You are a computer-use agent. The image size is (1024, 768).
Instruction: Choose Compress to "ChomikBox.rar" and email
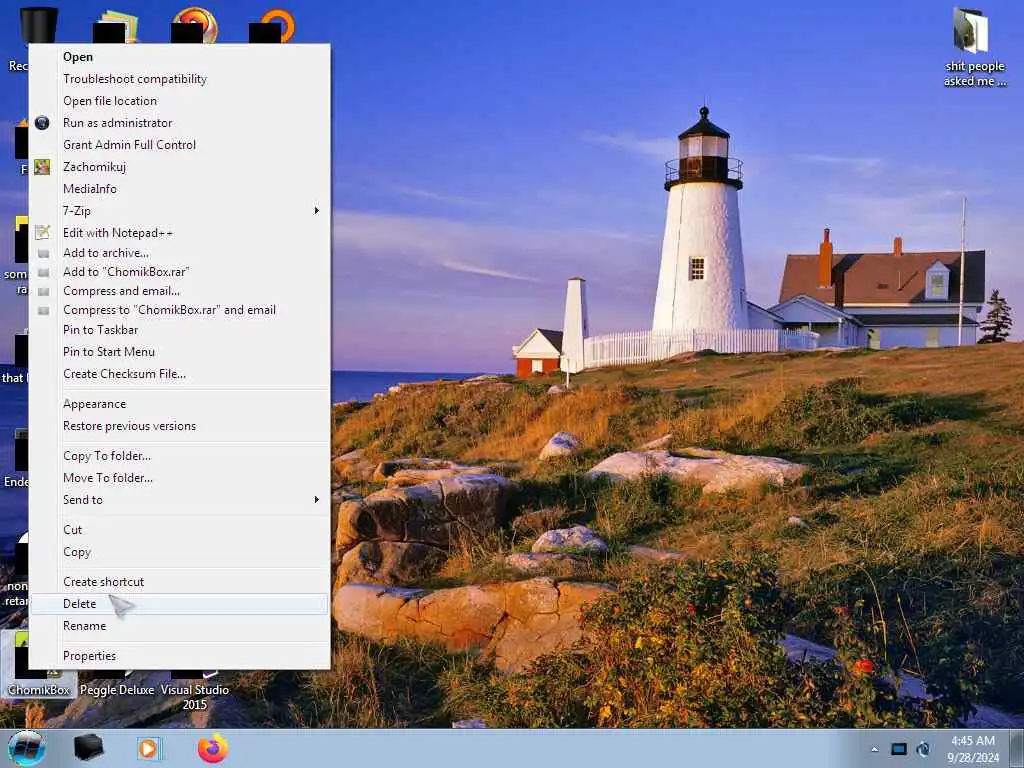179,310
